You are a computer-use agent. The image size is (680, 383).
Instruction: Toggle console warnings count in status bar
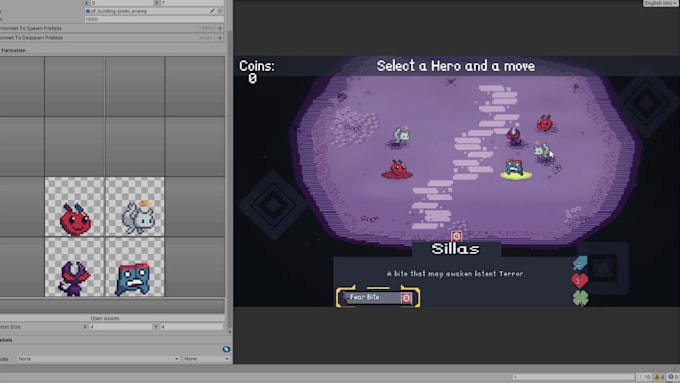pyautogui.click(x=659, y=377)
